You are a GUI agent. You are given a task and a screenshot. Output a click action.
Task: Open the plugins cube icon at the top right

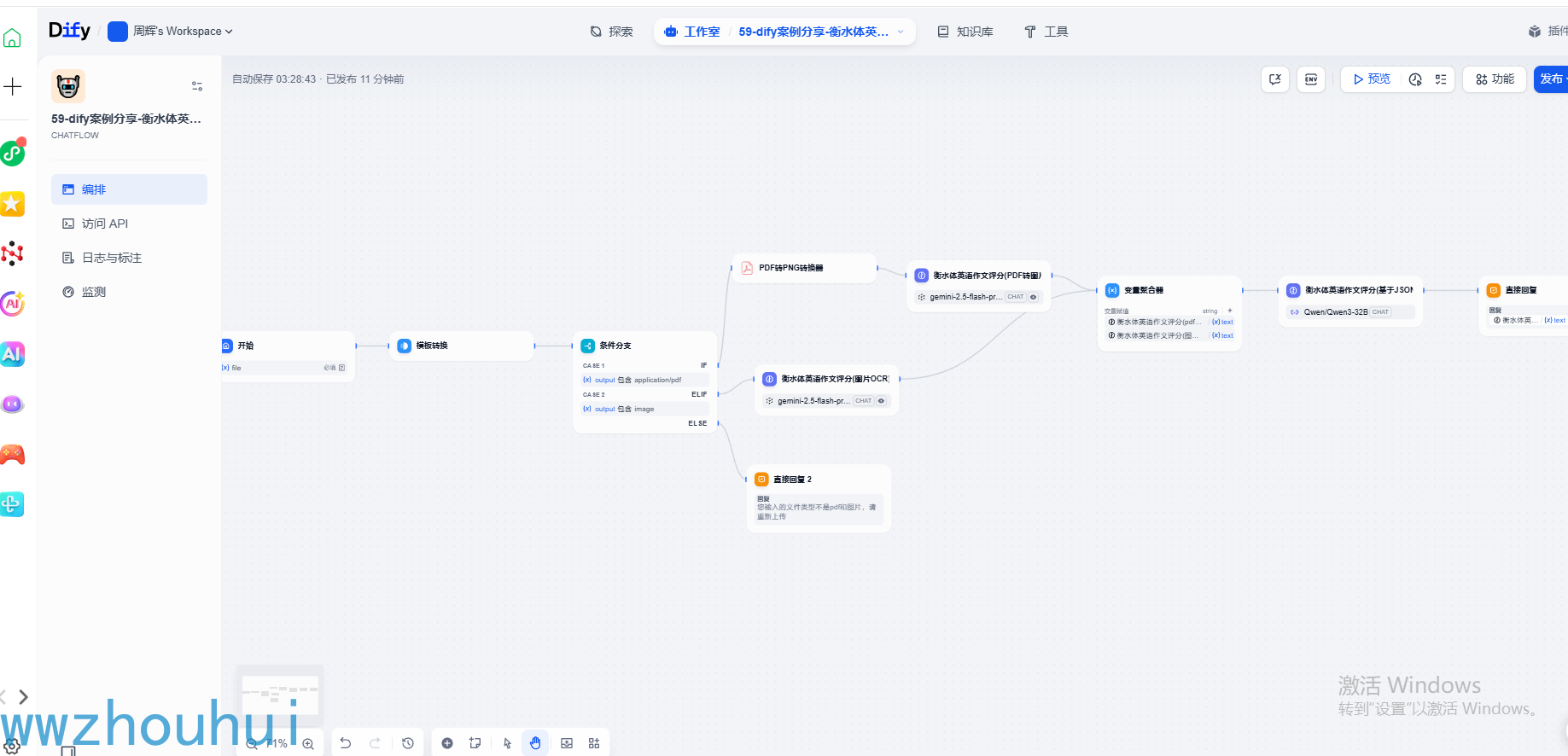point(1535,32)
